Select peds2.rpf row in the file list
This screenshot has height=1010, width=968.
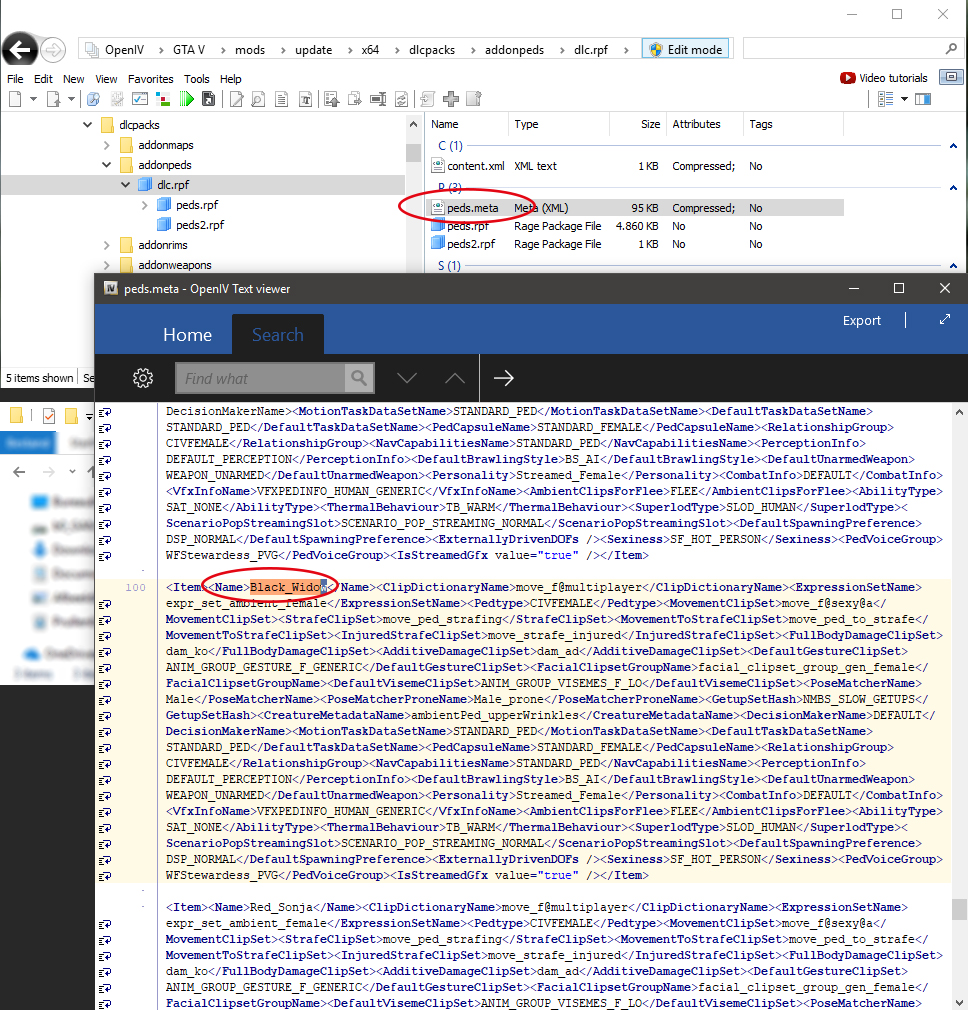(x=637, y=244)
